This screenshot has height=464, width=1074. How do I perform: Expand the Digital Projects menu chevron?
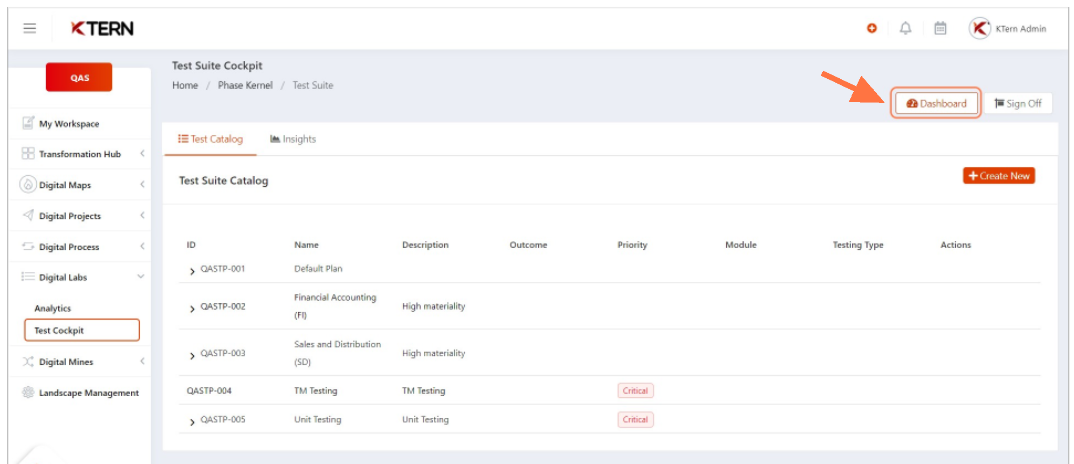[142, 215]
